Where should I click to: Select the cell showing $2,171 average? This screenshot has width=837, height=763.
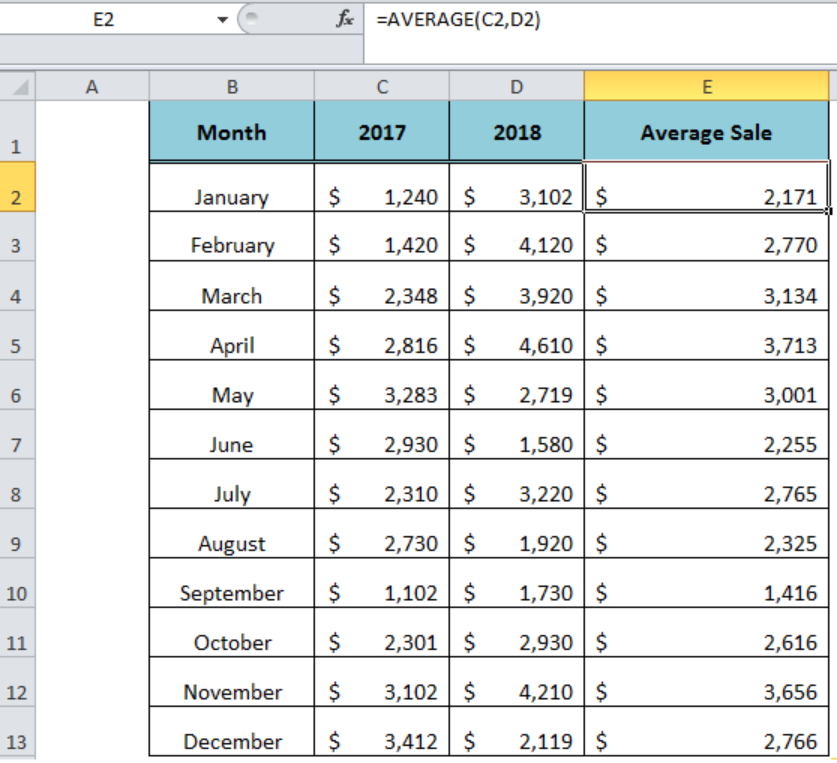click(x=706, y=196)
